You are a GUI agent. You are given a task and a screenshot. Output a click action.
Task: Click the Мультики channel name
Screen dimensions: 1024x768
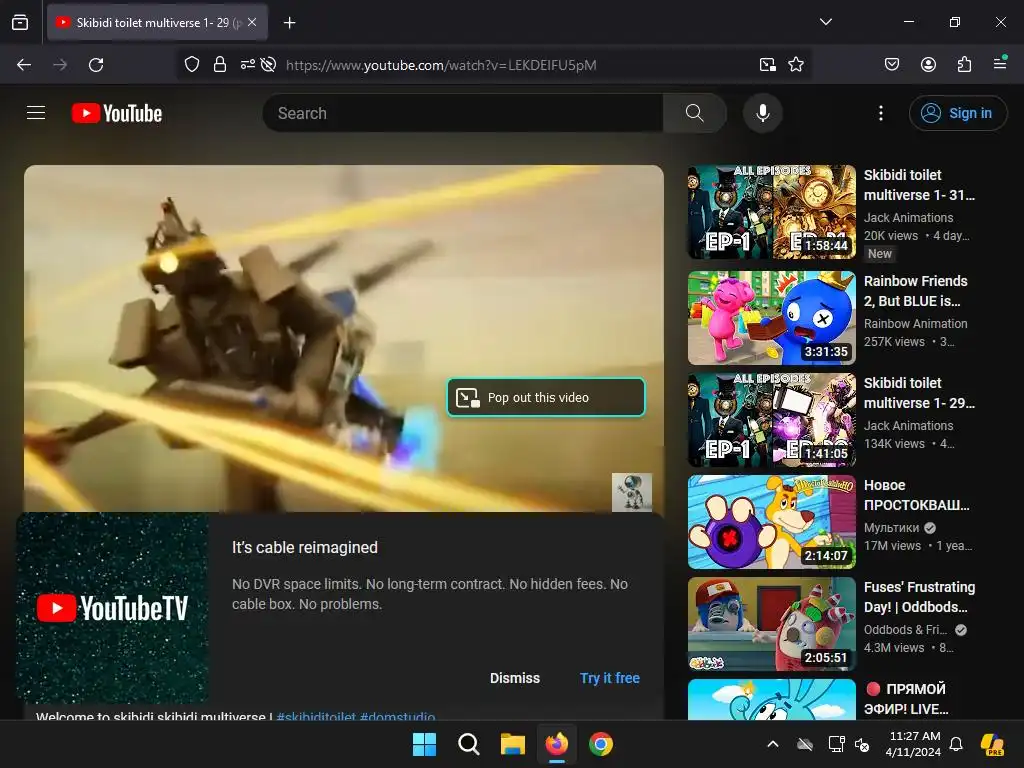click(891, 528)
